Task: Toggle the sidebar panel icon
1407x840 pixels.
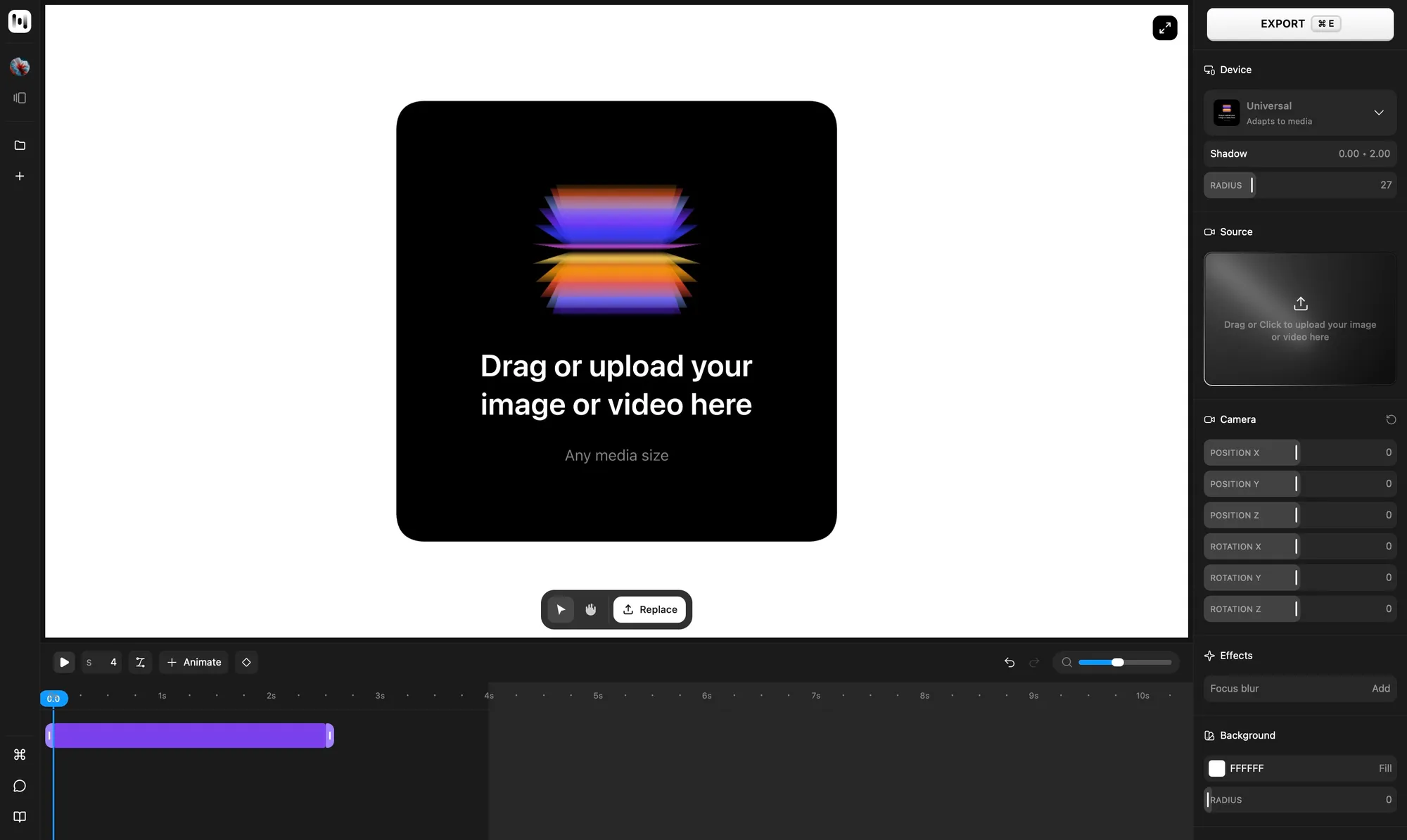Action: pyautogui.click(x=20, y=98)
